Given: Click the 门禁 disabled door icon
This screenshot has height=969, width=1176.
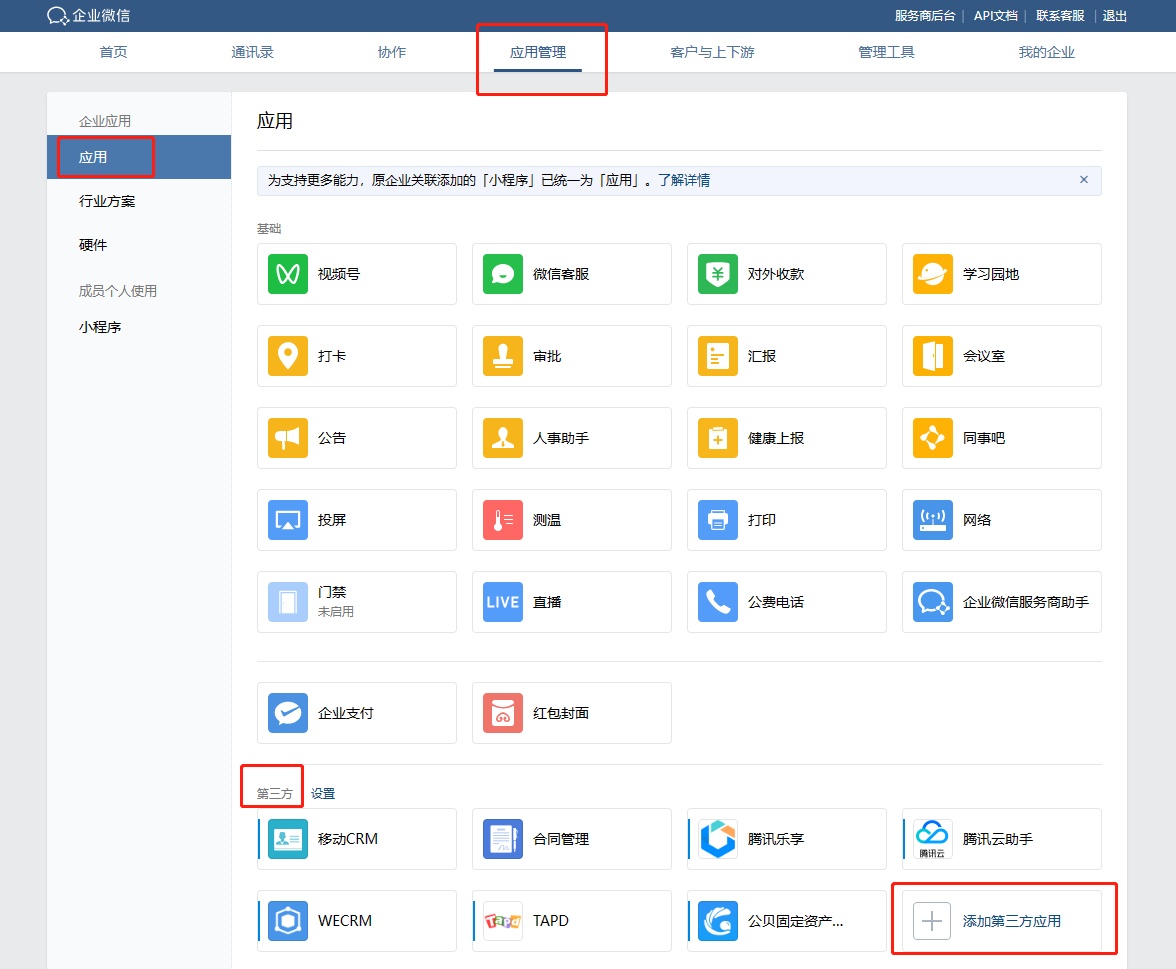Looking at the screenshot, I should (x=287, y=602).
